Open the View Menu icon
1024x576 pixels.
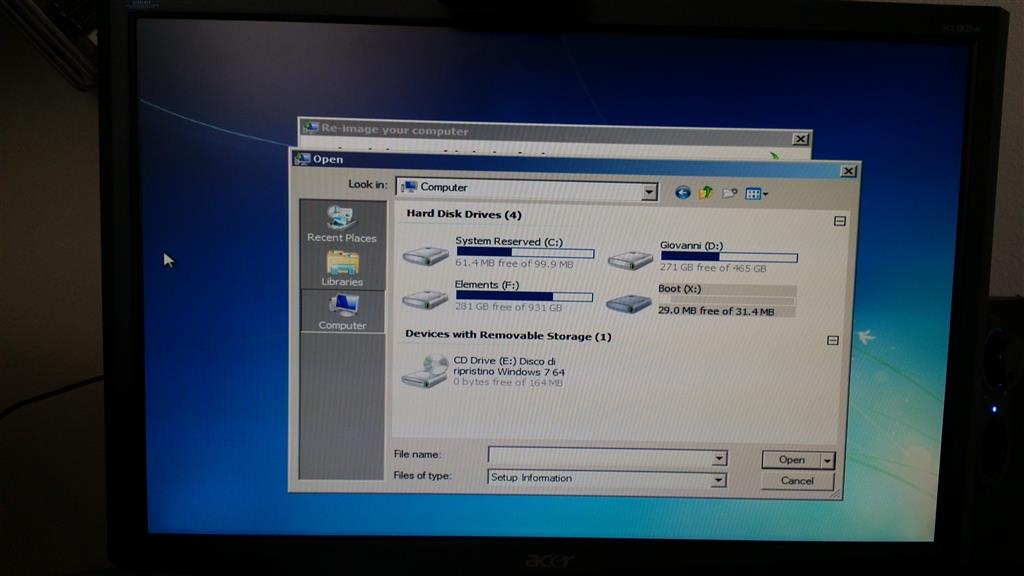click(x=756, y=193)
